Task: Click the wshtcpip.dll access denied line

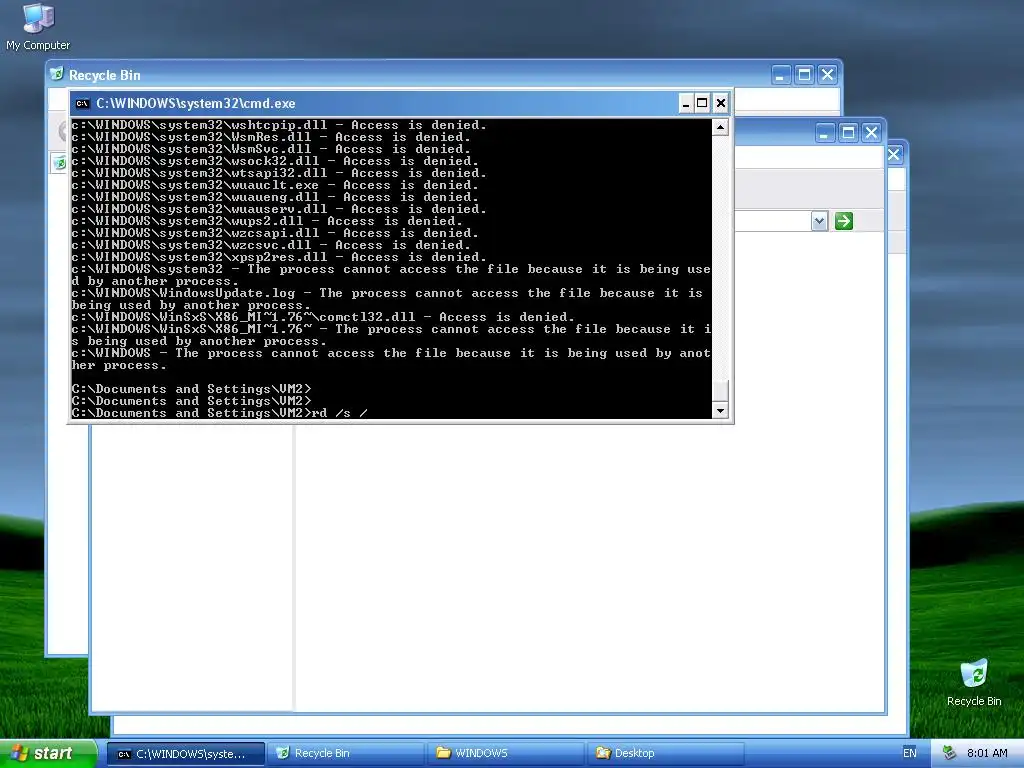Action: pyautogui.click(x=279, y=125)
